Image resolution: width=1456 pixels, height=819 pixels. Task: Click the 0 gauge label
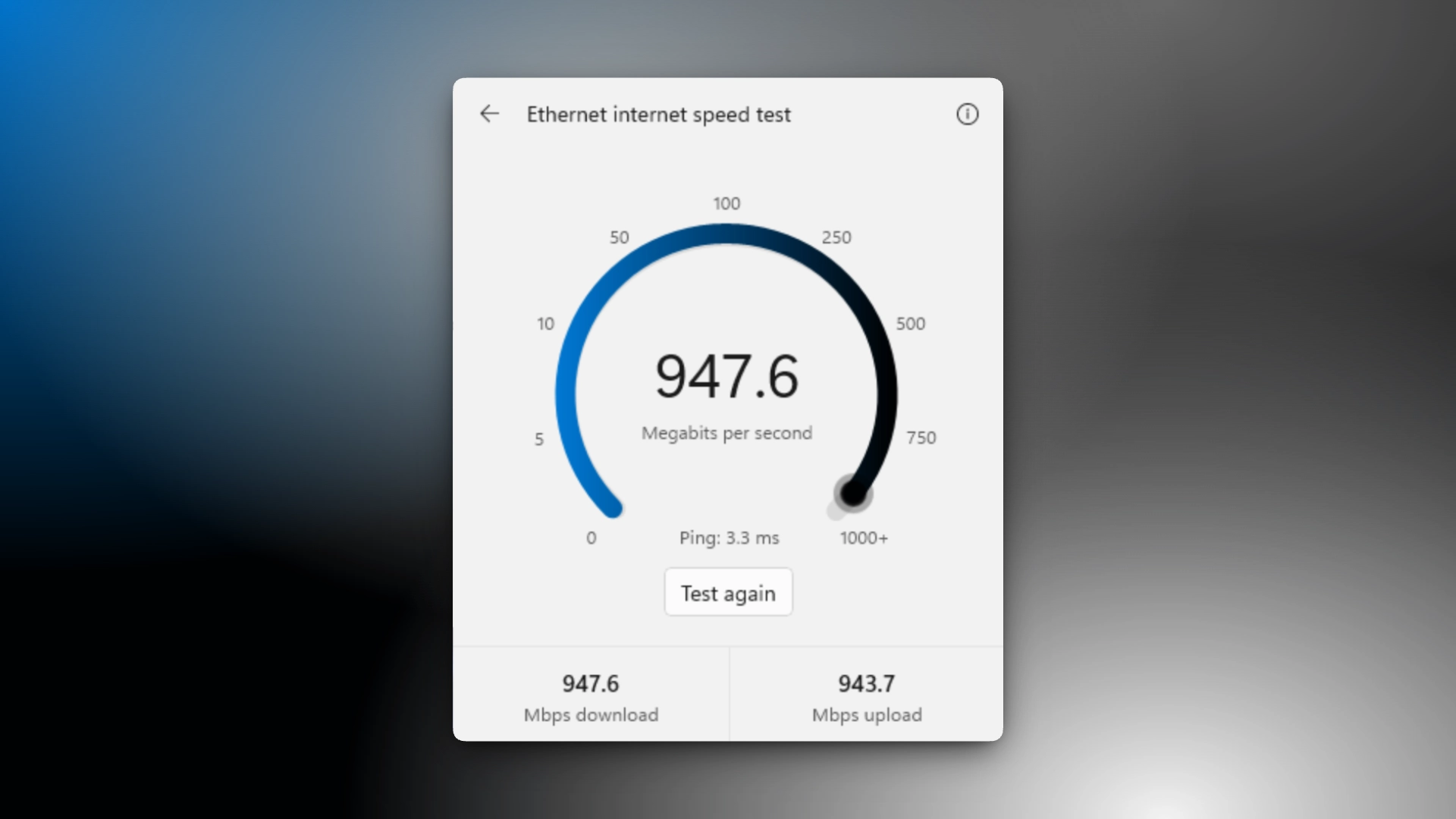click(591, 538)
